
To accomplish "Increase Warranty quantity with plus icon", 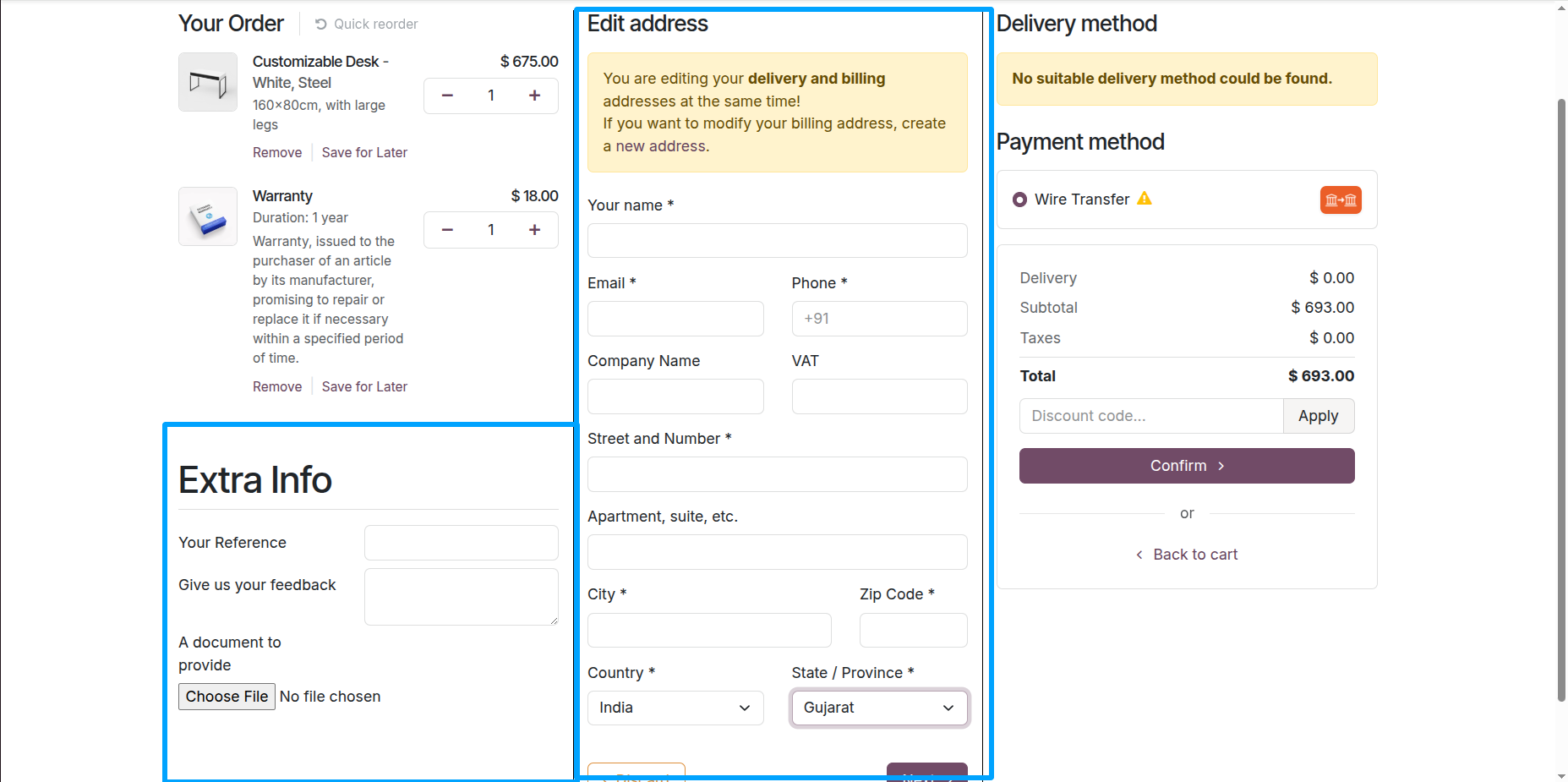I will tap(534, 230).
